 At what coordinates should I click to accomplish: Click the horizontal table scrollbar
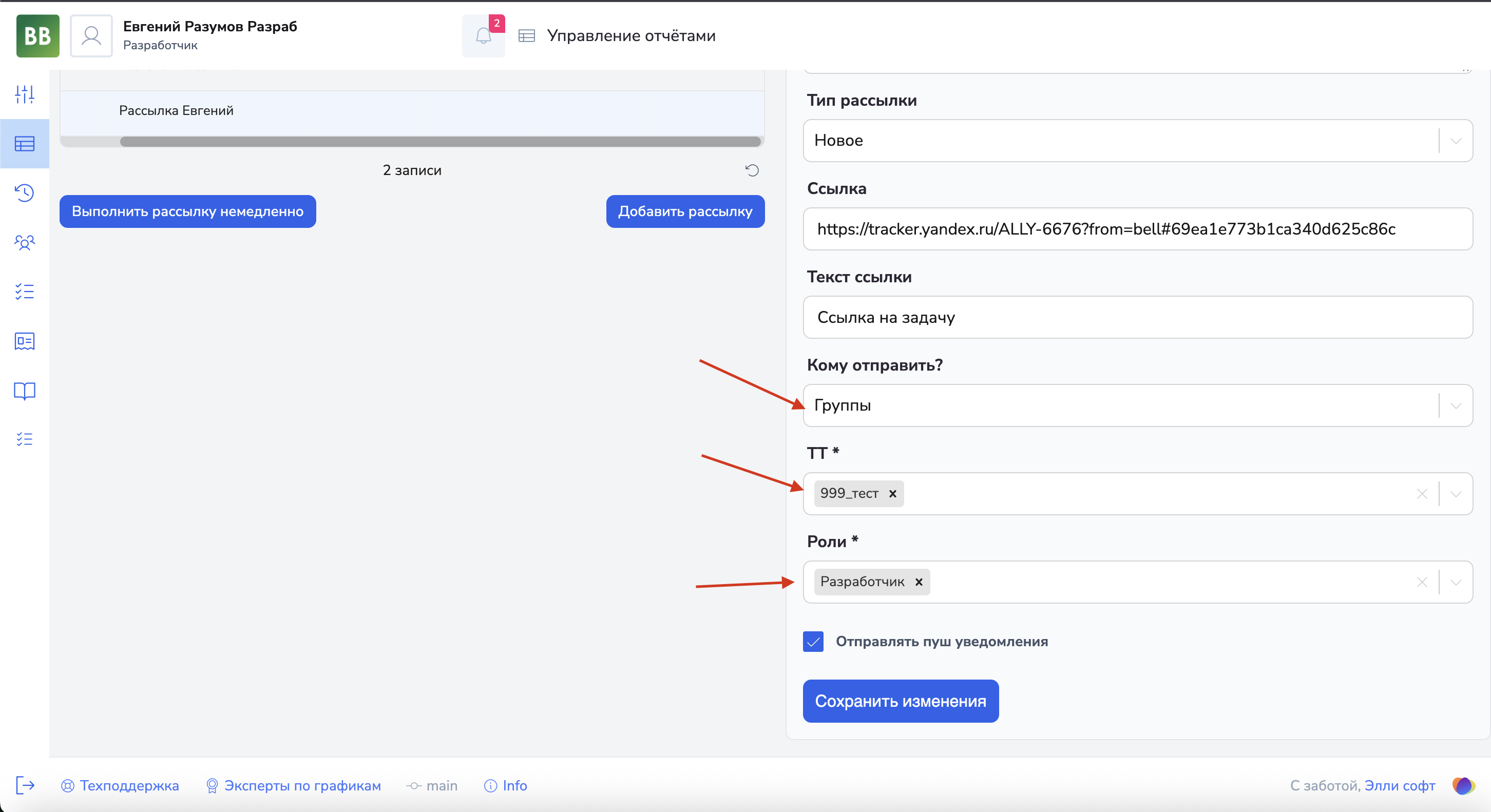(x=440, y=142)
